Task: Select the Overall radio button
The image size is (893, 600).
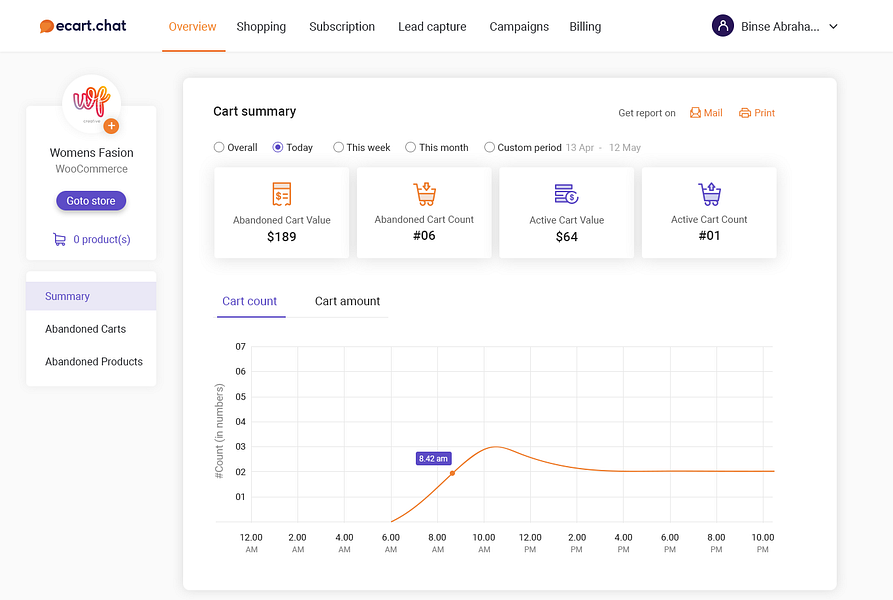Action: point(219,147)
